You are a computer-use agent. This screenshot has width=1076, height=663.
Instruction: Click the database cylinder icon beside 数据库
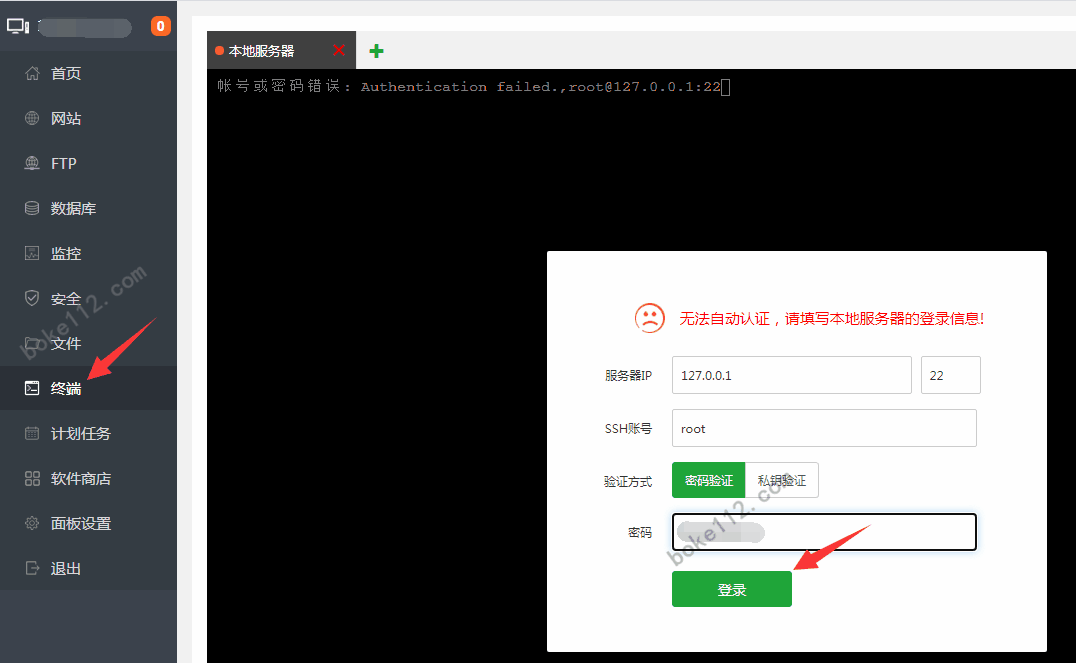pyautogui.click(x=32, y=208)
